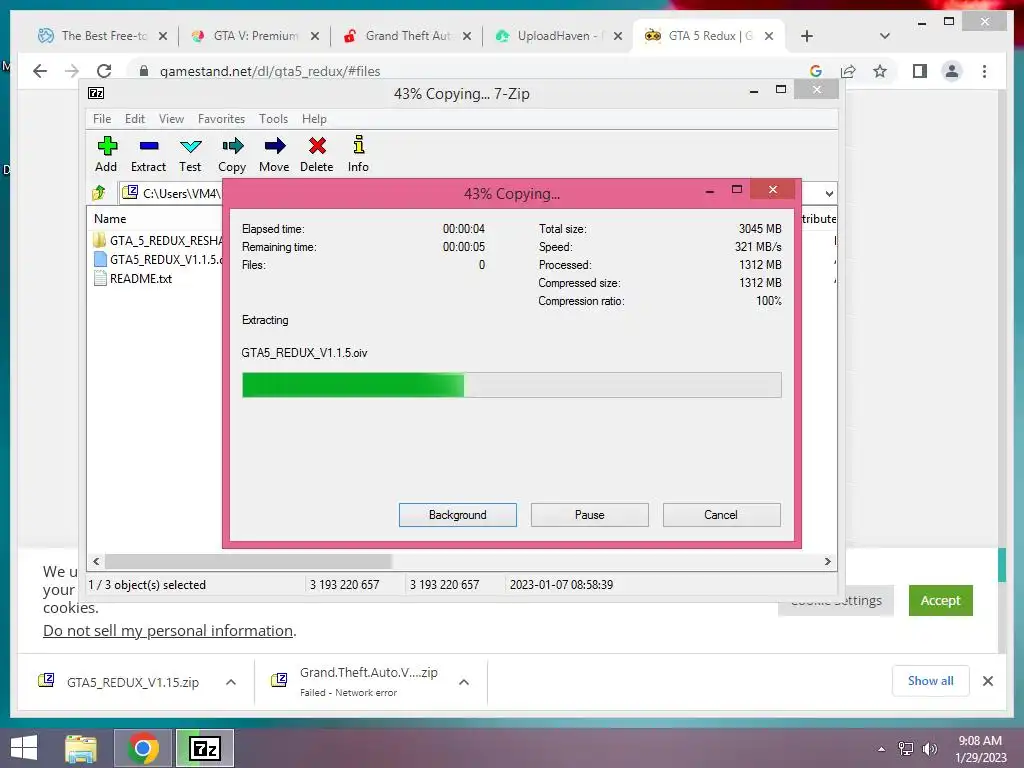The width and height of the screenshot is (1024, 768).
Task: Show hidden system tray icons
Action: click(x=882, y=749)
